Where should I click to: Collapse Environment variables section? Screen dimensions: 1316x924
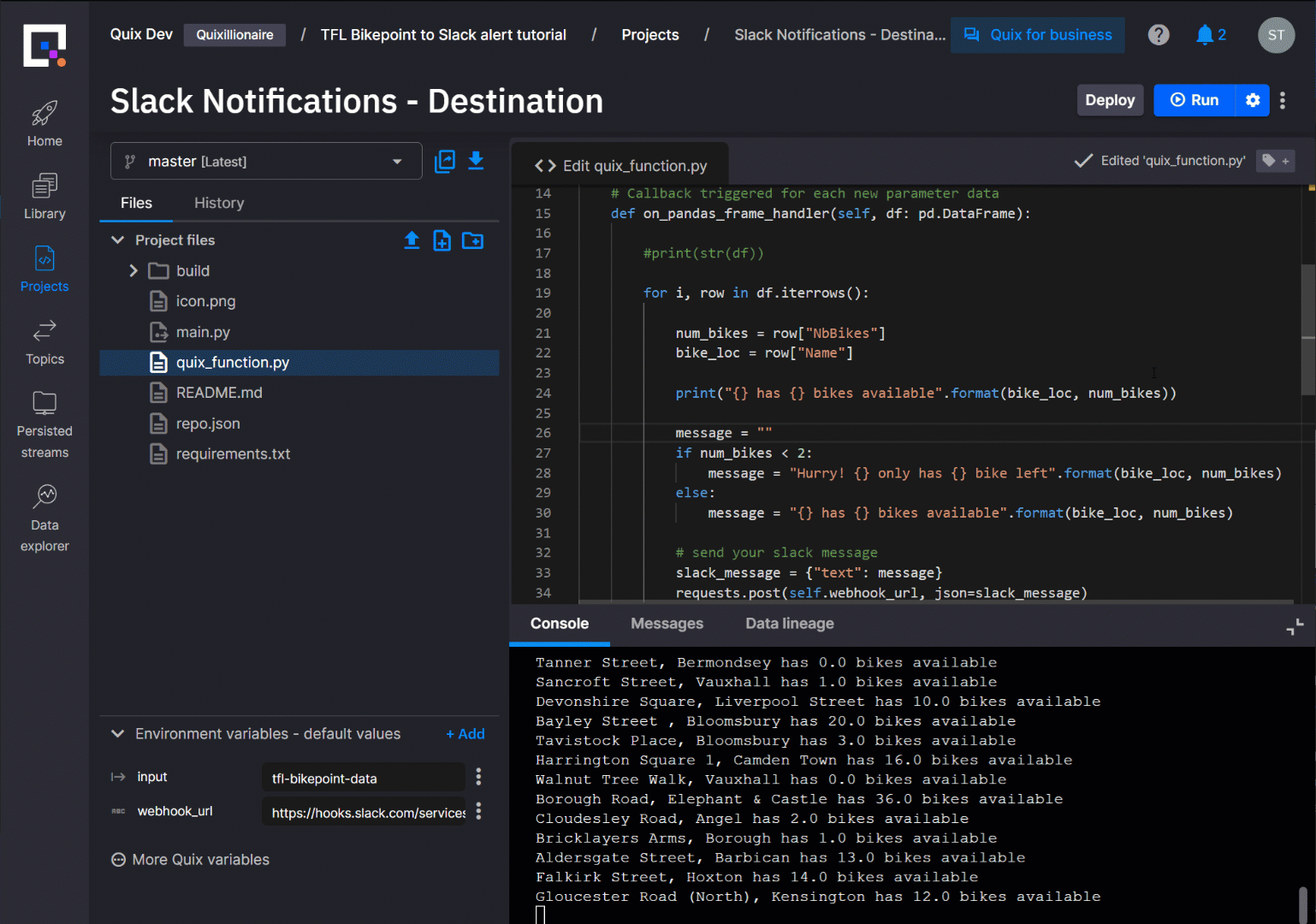coord(118,734)
